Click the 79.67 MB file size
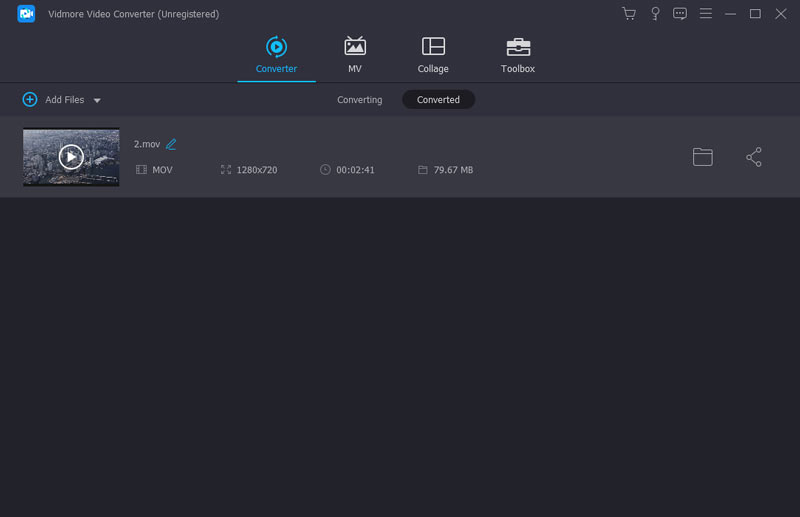The image size is (800, 517). point(453,170)
